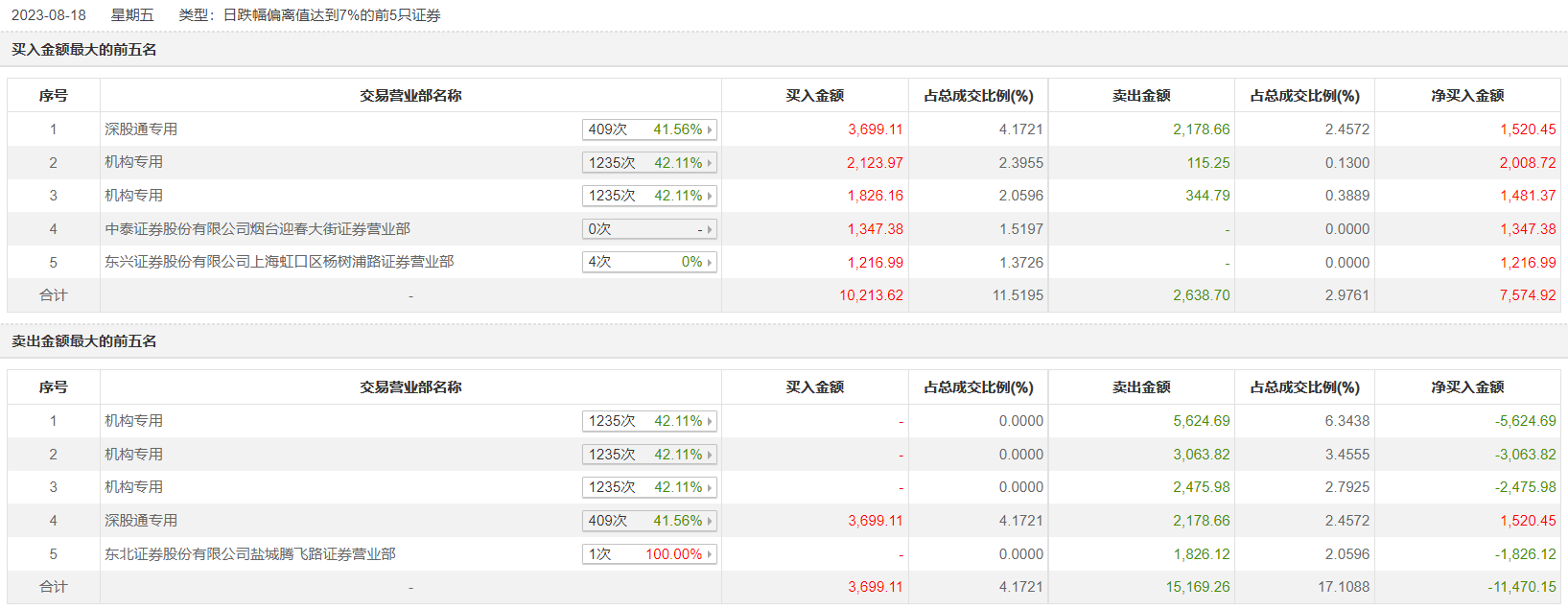Click 净买入金额 header in buy table
Image resolution: width=1568 pixels, height=609 pixels.
[x=1467, y=96]
